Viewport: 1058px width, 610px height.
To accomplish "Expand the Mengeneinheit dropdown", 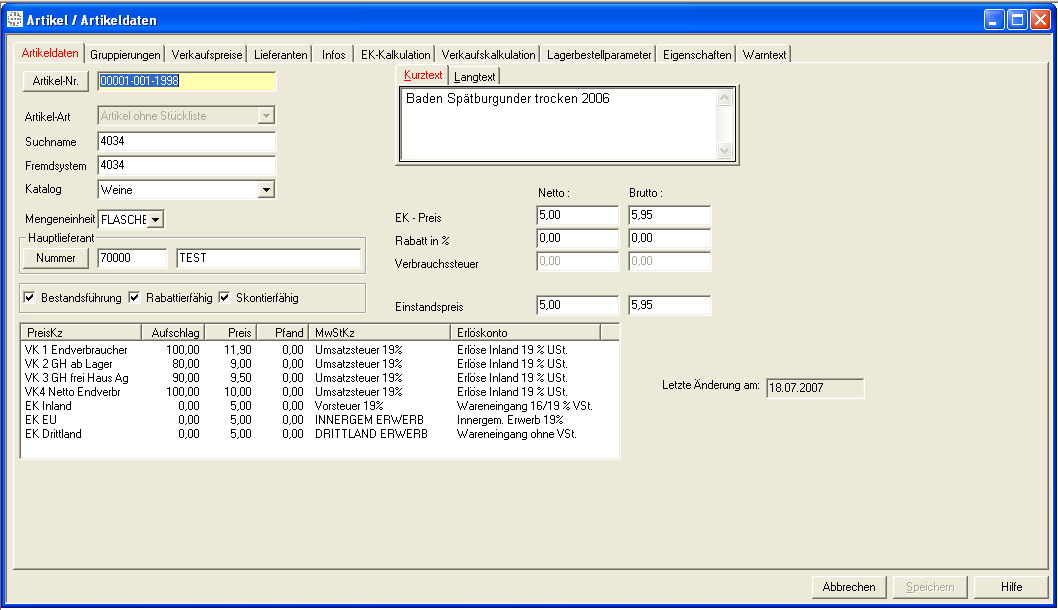I will coord(156,219).
